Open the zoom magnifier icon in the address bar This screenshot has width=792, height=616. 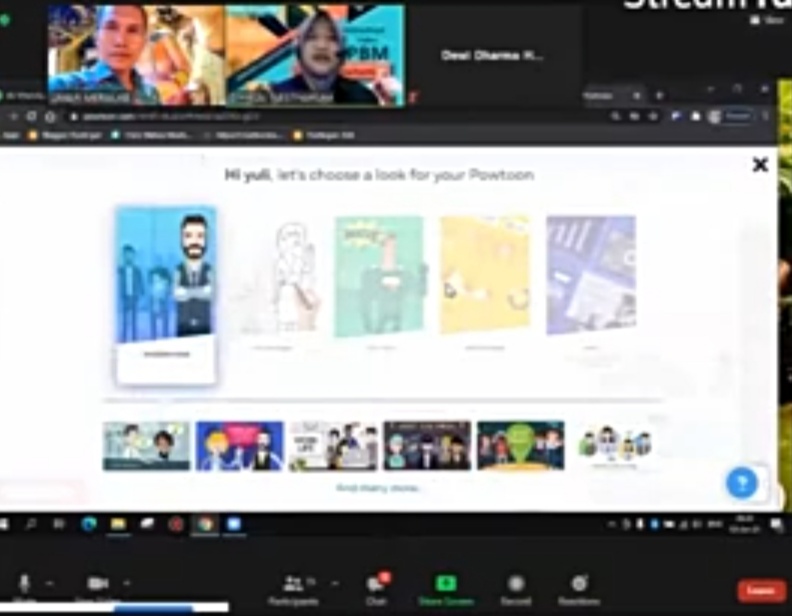615,117
